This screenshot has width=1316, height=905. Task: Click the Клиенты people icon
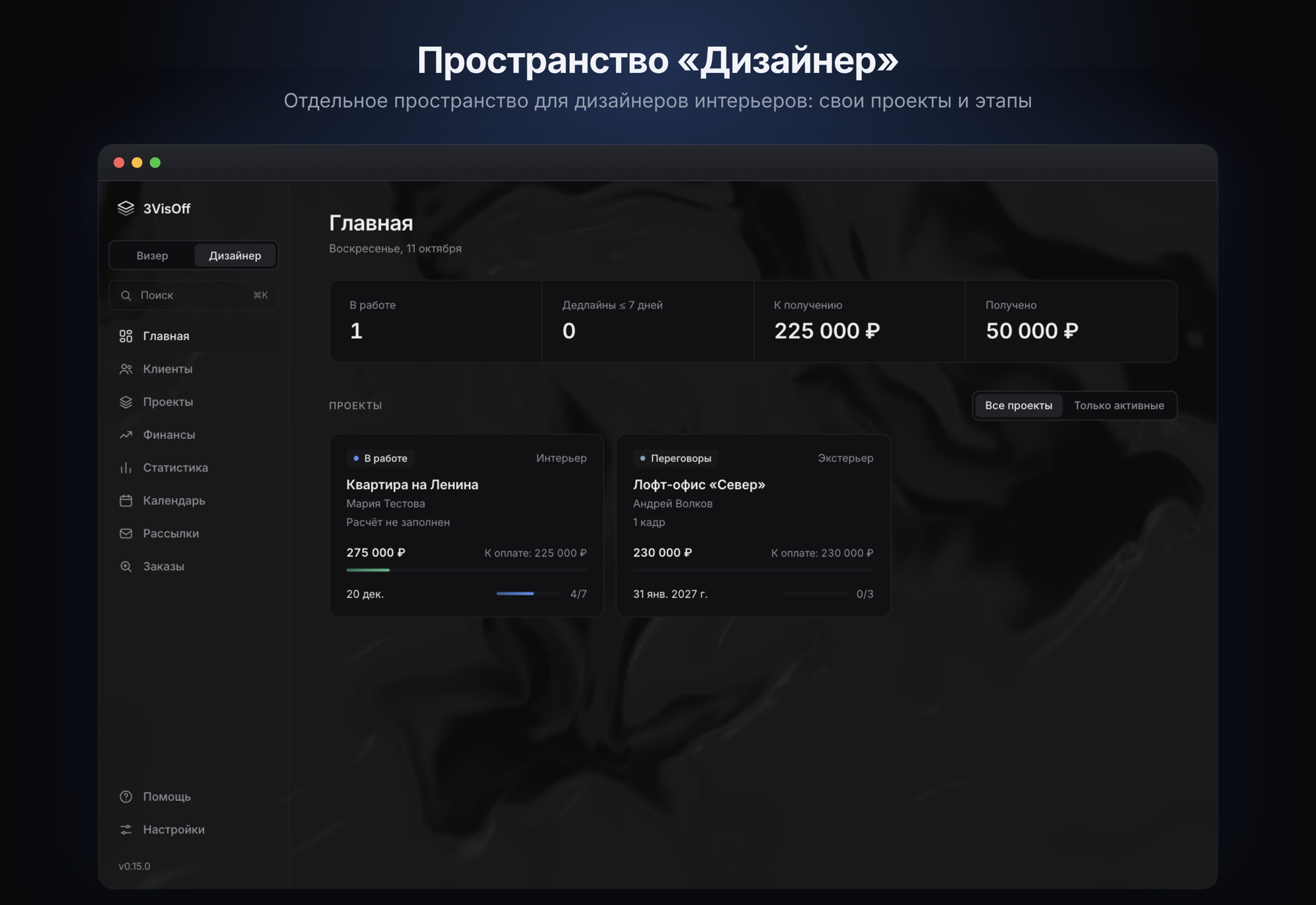coord(126,369)
